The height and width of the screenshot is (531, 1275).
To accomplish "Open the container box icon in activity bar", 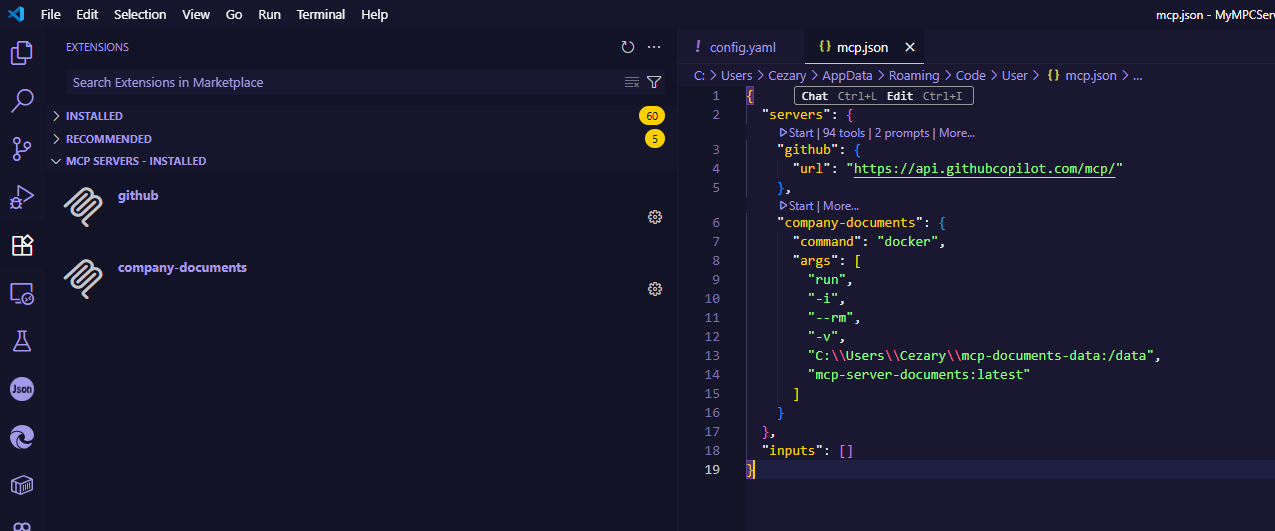I will tap(22, 485).
